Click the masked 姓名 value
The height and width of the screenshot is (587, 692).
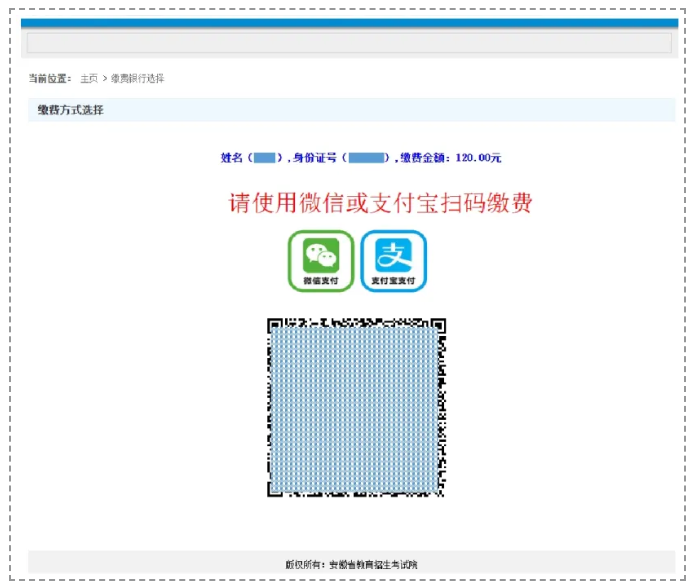point(264,158)
